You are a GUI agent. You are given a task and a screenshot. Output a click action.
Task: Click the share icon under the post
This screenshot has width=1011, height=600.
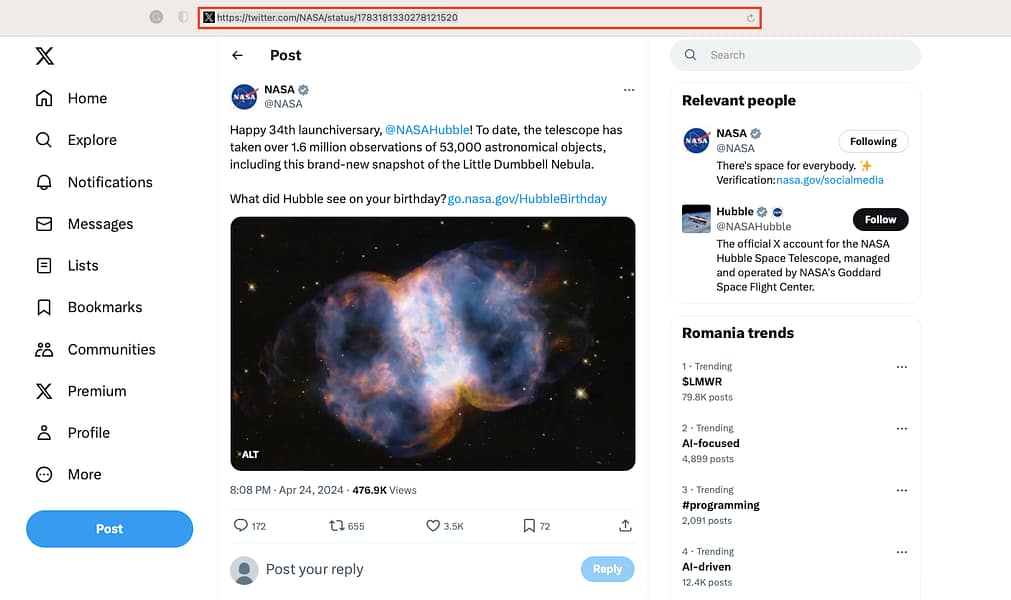click(624, 525)
